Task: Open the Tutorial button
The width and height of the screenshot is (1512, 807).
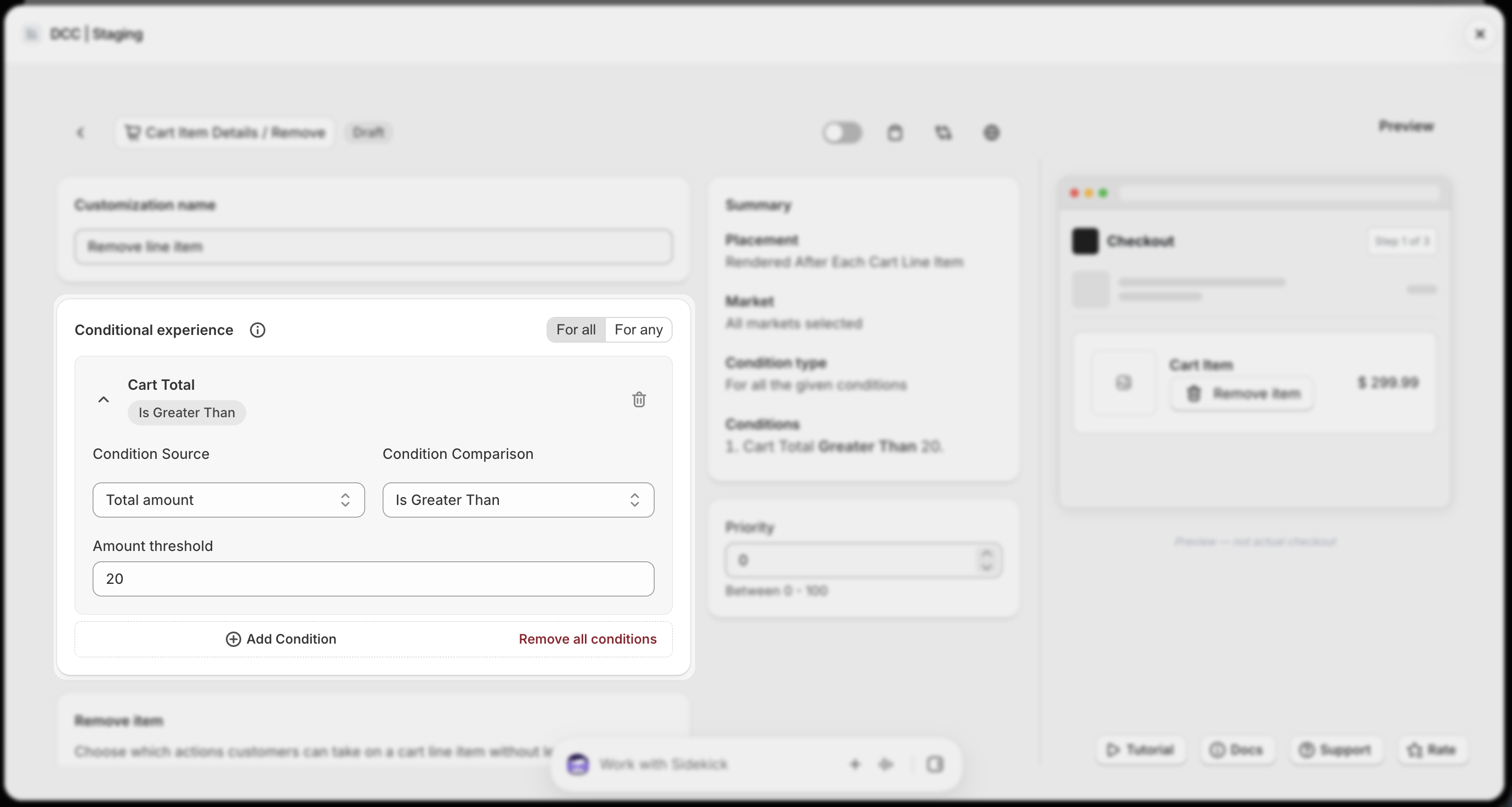Action: pos(1140,750)
